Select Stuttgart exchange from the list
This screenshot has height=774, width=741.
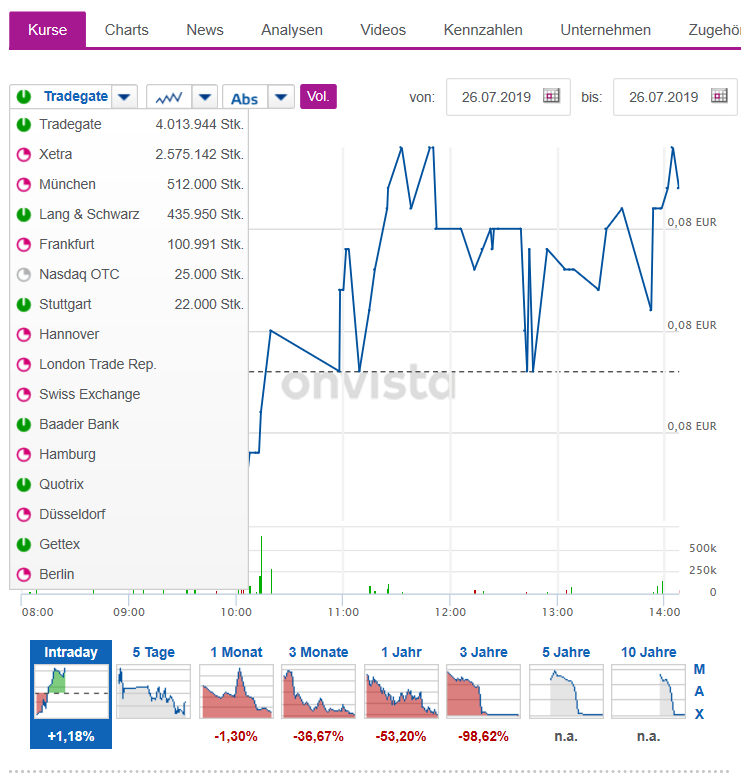(x=65, y=304)
